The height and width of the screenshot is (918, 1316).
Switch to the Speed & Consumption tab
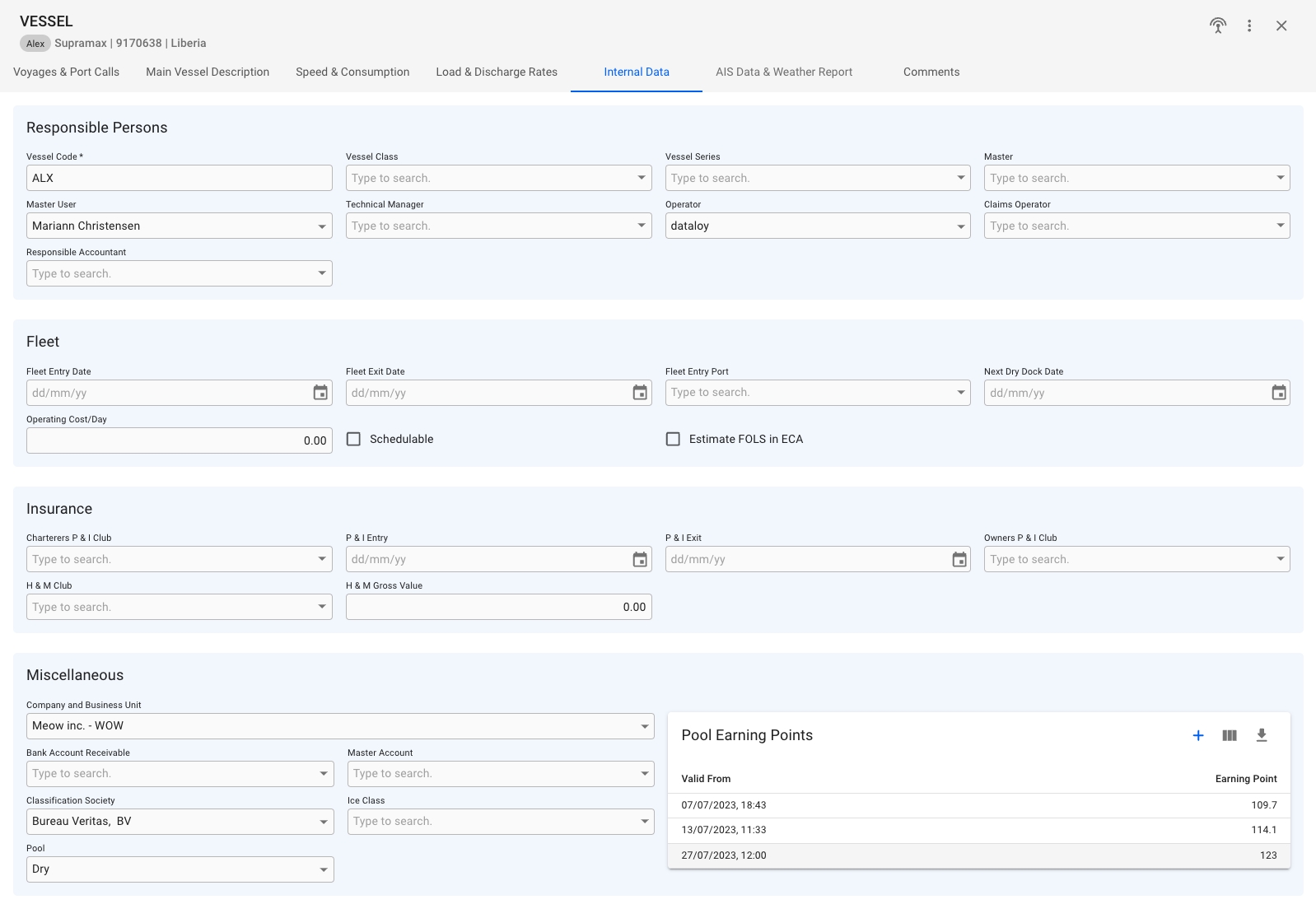click(x=352, y=72)
